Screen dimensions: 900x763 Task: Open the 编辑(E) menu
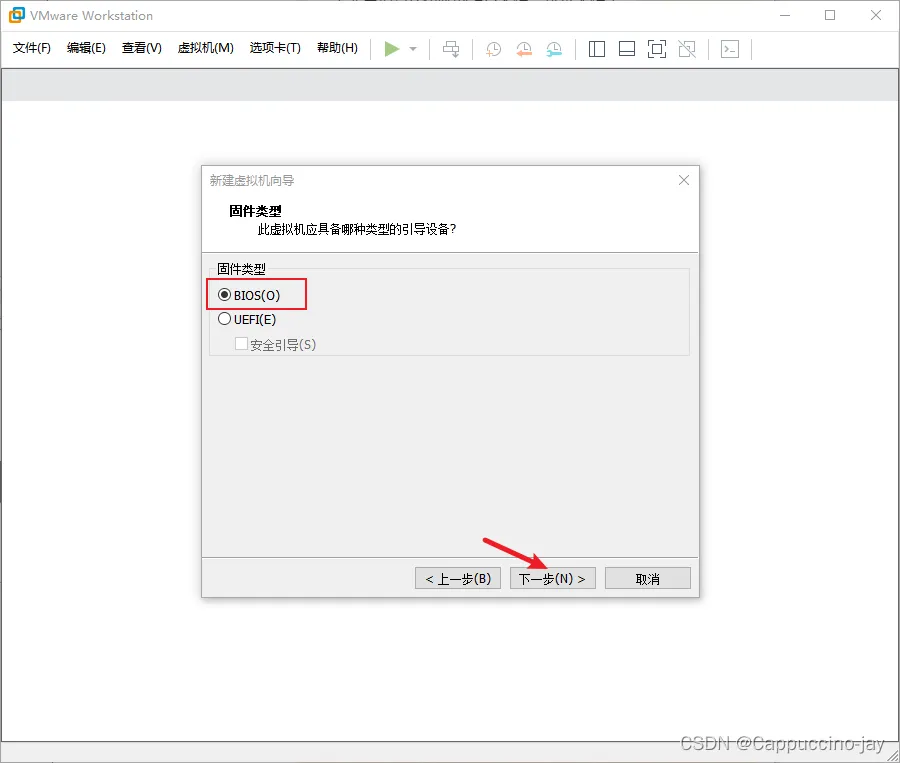tap(86, 48)
